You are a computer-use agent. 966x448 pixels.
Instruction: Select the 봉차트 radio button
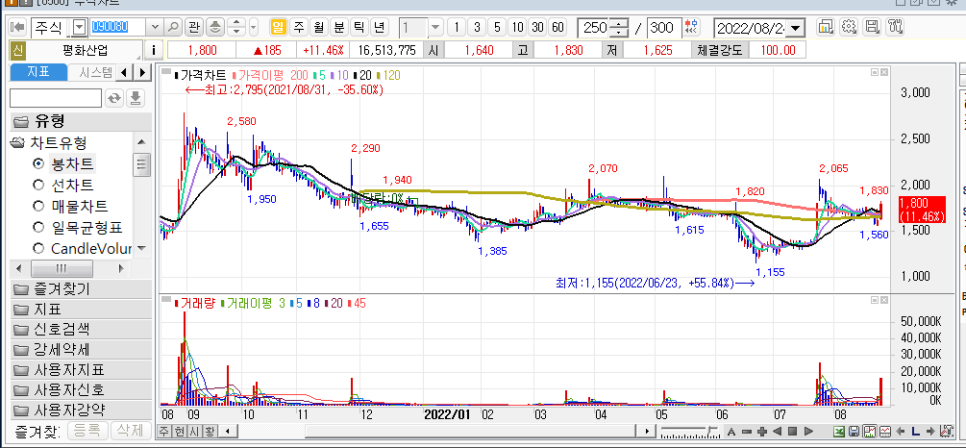click(38, 164)
